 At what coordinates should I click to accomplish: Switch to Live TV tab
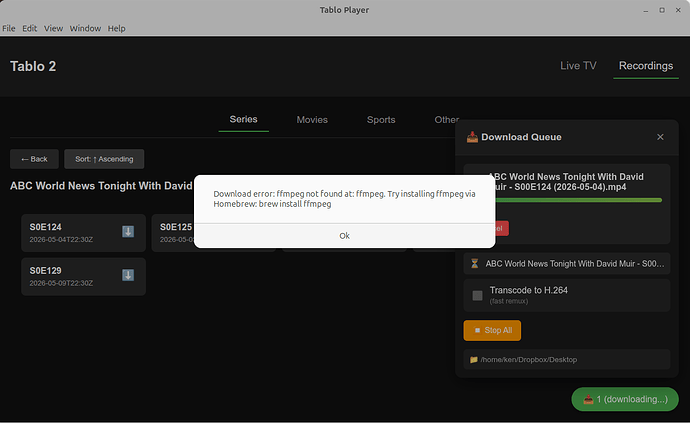coord(578,66)
